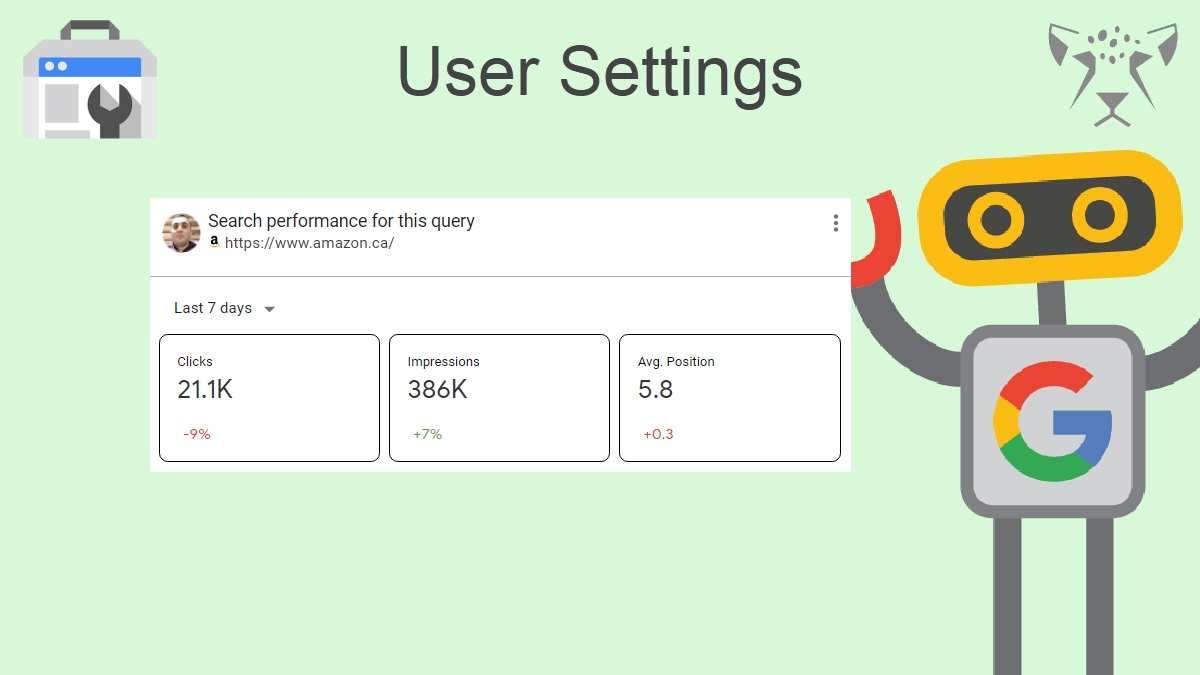Click the user profile avatar photo
Viewport: 1200px width, 675px height.
pyautogui.click(x=181, y=233)
